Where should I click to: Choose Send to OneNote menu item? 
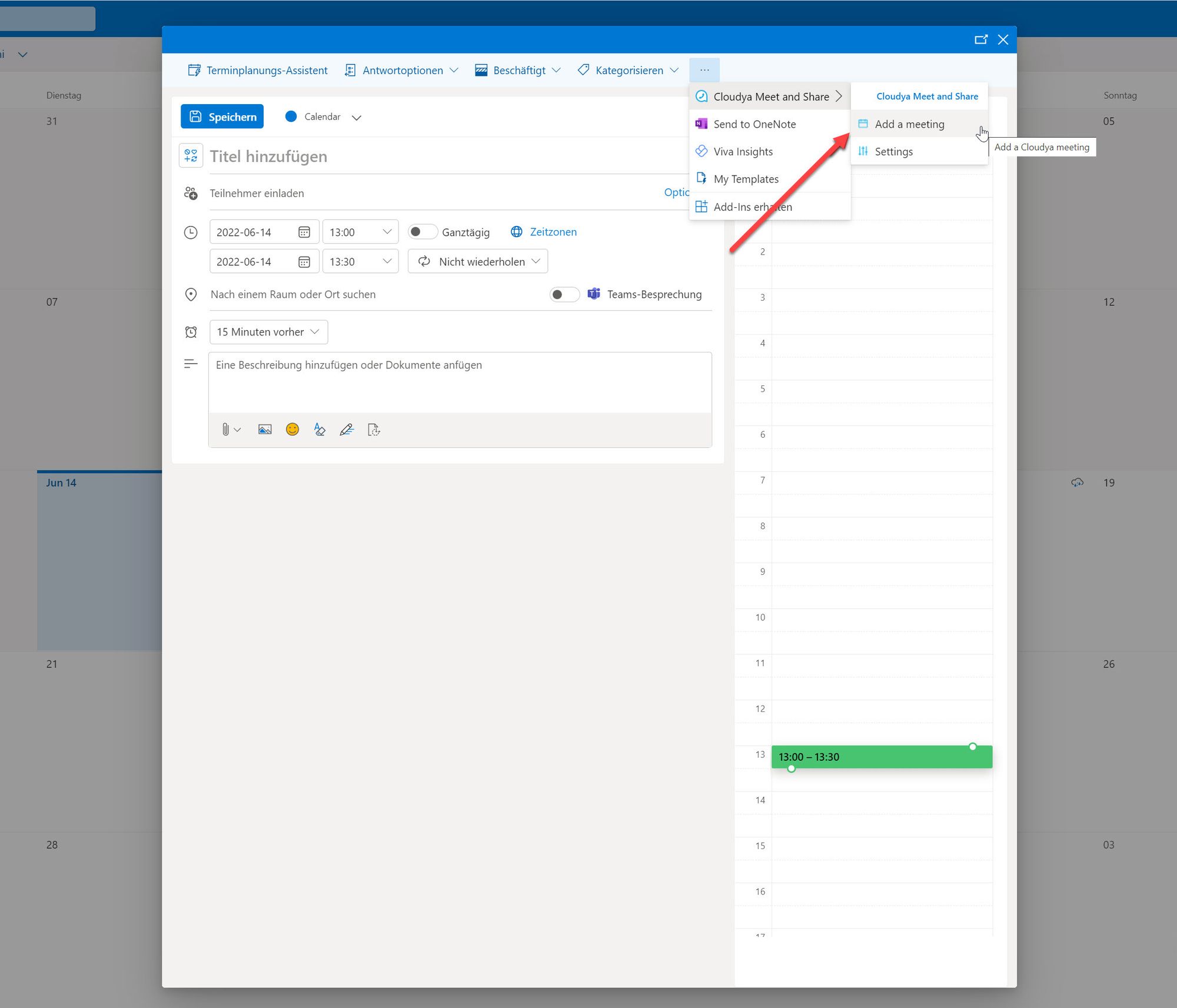[x=754, y=124]
